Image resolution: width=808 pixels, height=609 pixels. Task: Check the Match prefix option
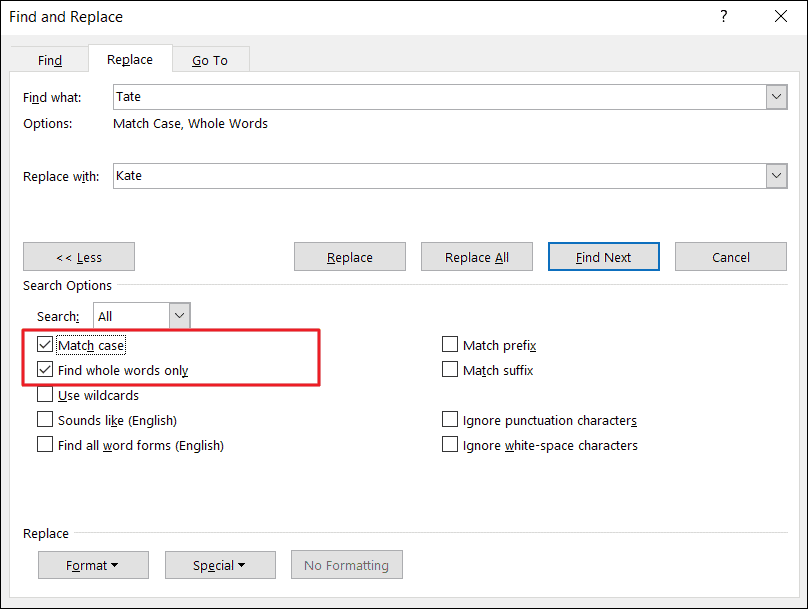tap(450, 344)
